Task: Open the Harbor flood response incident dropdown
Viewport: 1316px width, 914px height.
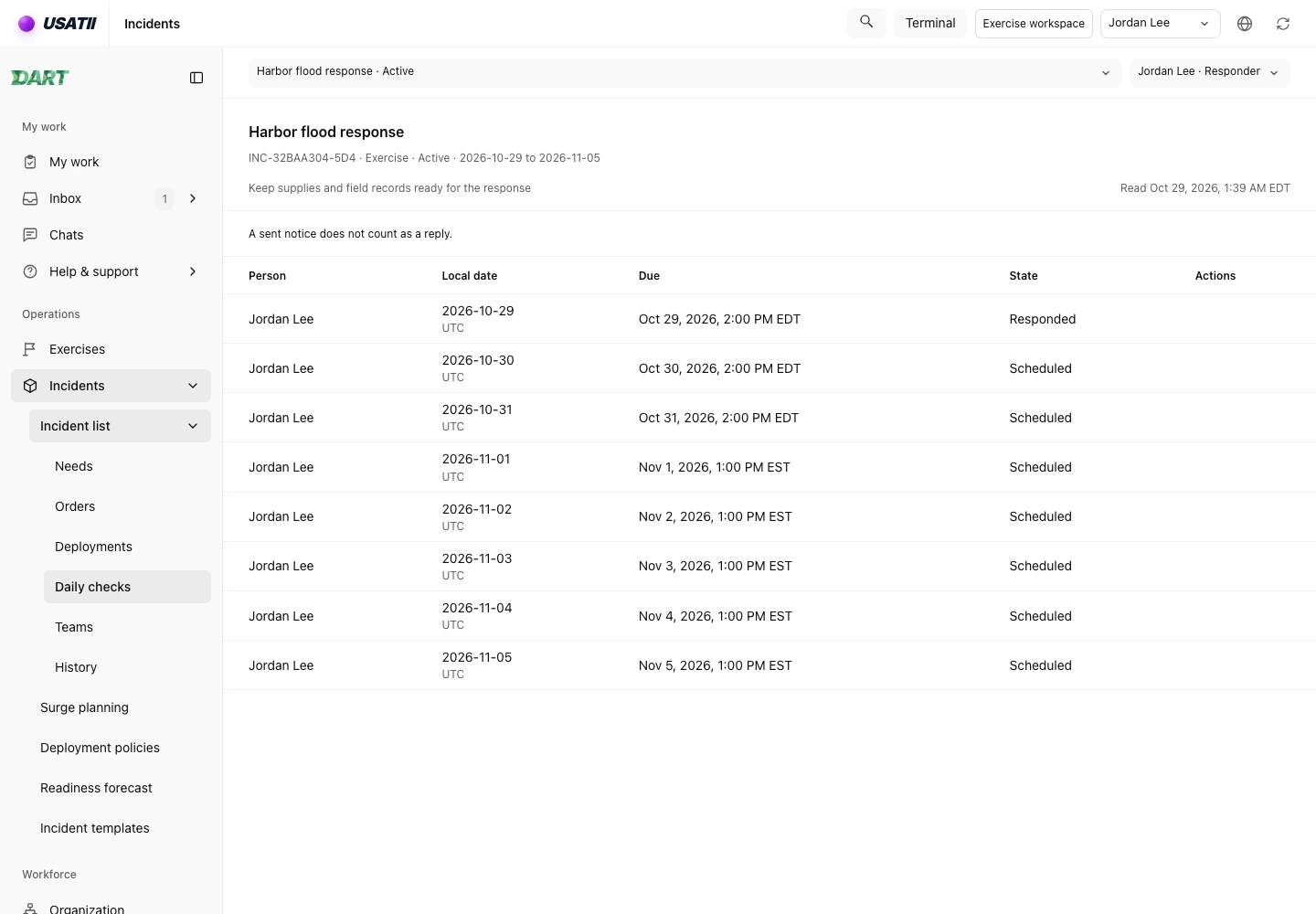Action: coord(685,72)
